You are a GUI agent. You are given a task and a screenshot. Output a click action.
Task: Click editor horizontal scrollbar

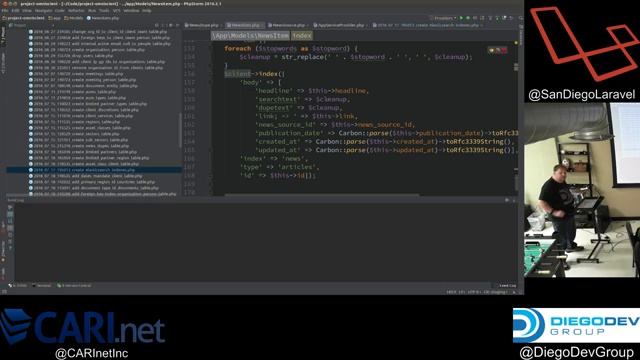322,195
